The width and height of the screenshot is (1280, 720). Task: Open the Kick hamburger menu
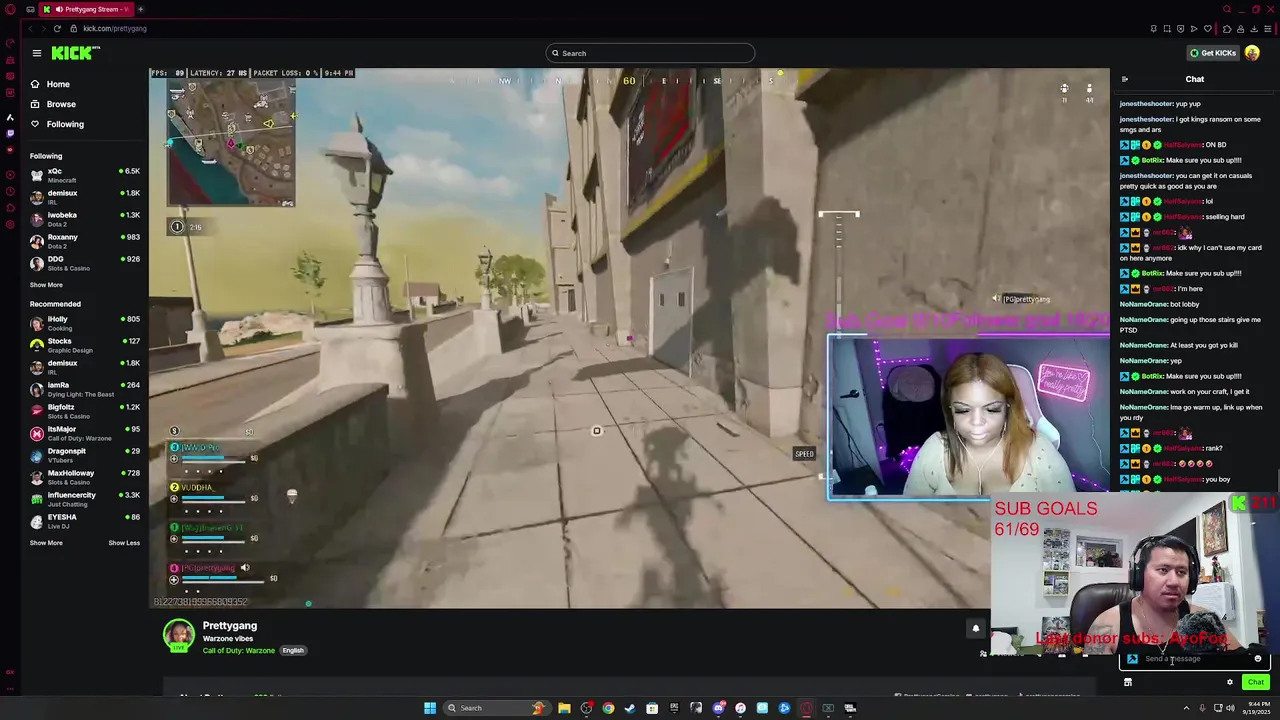[x=36, y=53]
